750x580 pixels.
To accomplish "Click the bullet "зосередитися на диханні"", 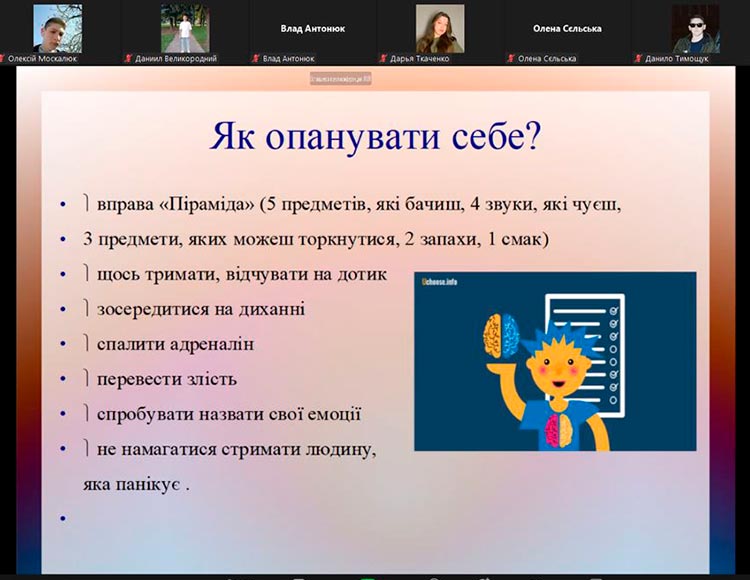I will tap(200, 309).
